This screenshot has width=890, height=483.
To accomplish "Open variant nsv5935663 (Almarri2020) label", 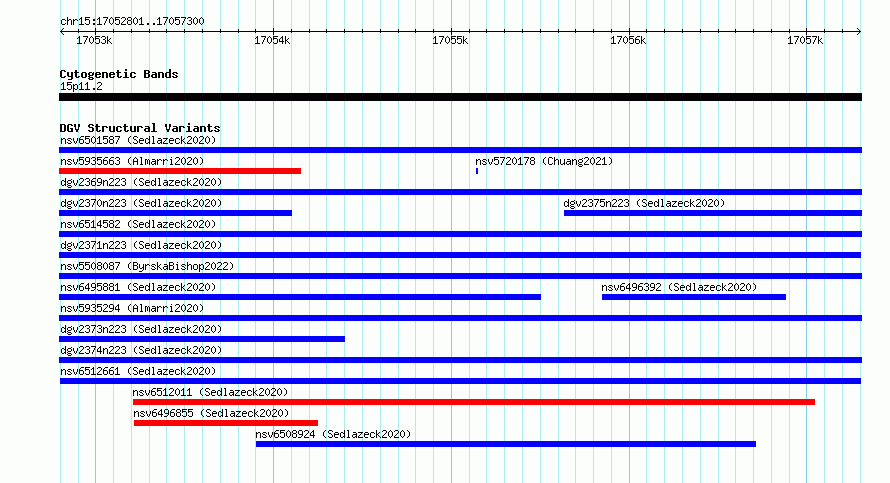I will click(132, 161).
